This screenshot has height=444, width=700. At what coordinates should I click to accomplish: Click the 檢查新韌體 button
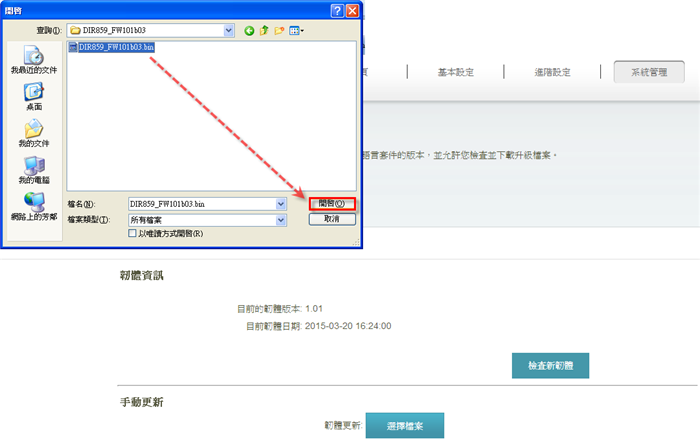[x=550, y=365]
